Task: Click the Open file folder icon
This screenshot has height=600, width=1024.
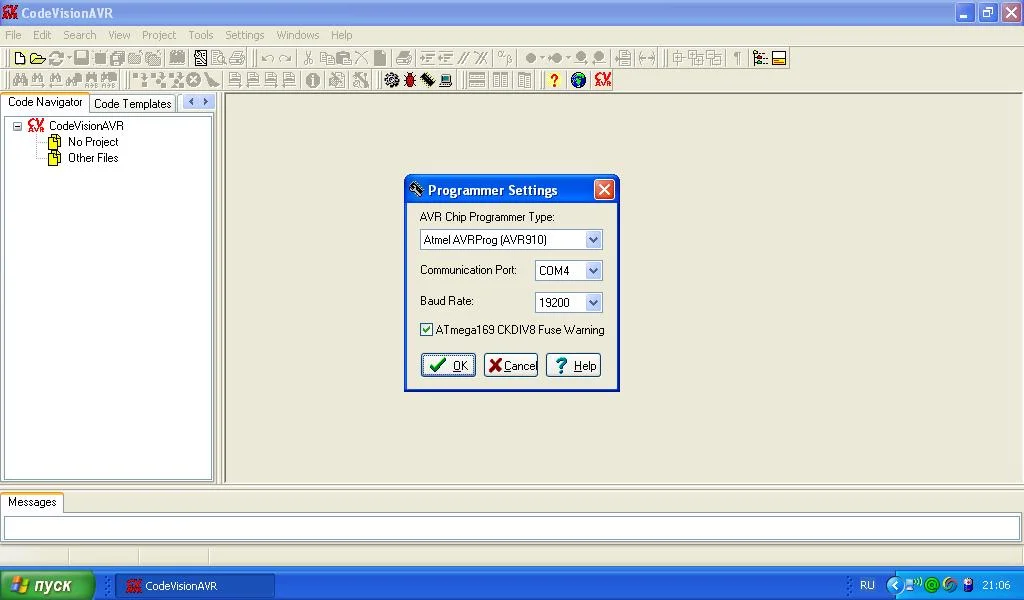Action: coord(38,59)
